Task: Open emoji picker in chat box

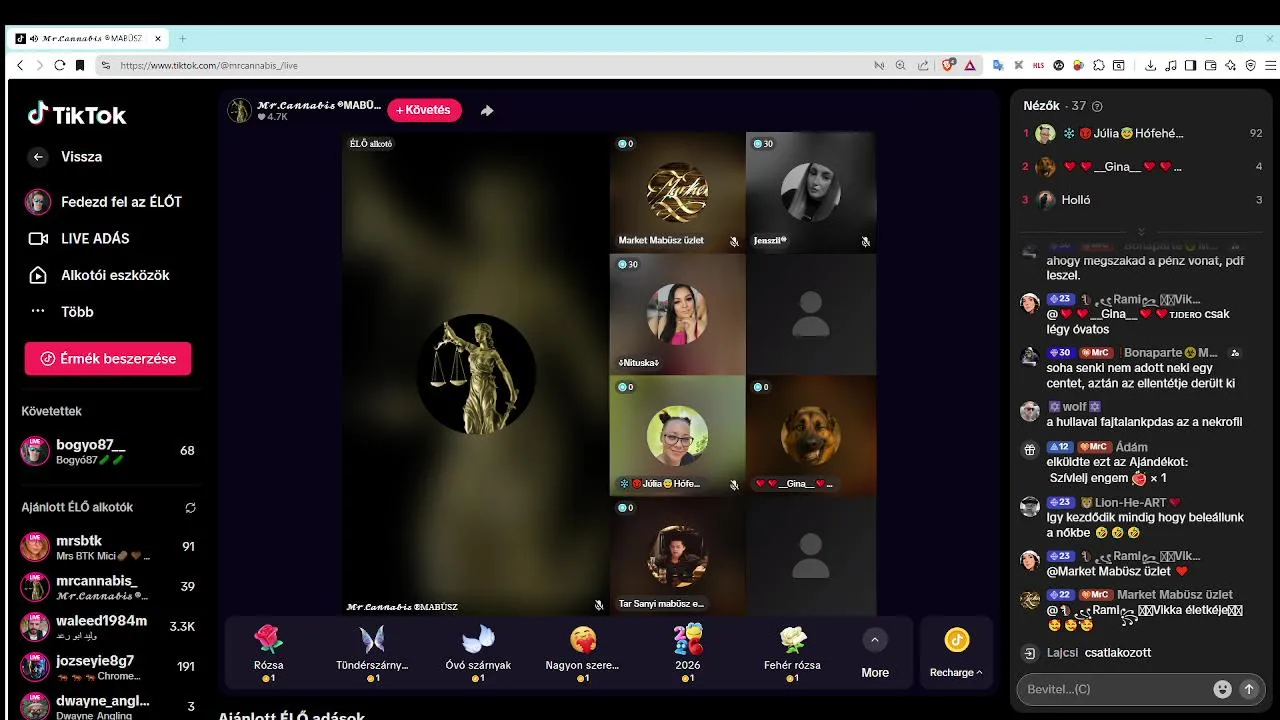Action: (x=1222, y=689)
